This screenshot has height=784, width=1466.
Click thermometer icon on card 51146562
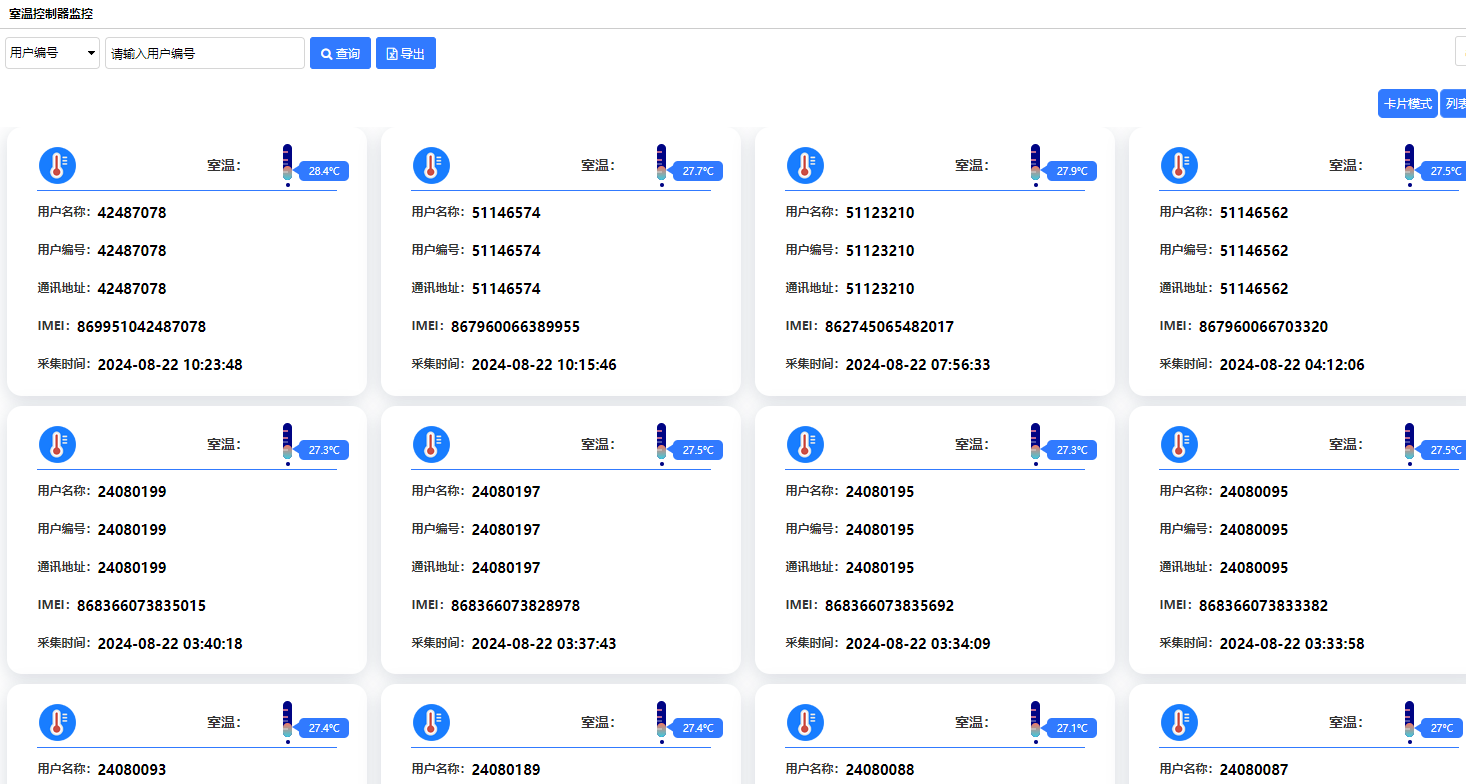[1179, 165]
